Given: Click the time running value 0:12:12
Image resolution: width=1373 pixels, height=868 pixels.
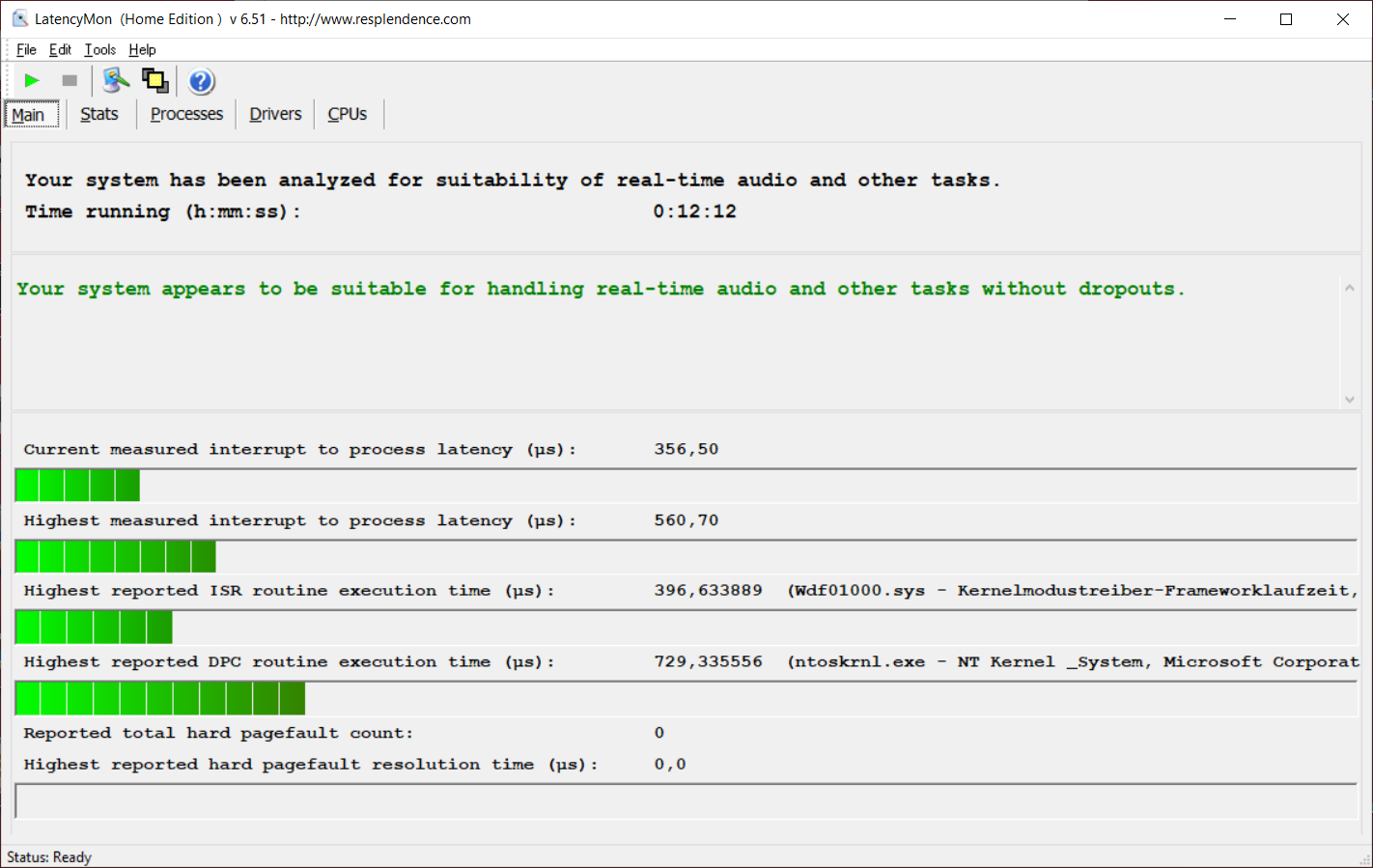Looking at the screenshot, I should (x=694, y=211).
